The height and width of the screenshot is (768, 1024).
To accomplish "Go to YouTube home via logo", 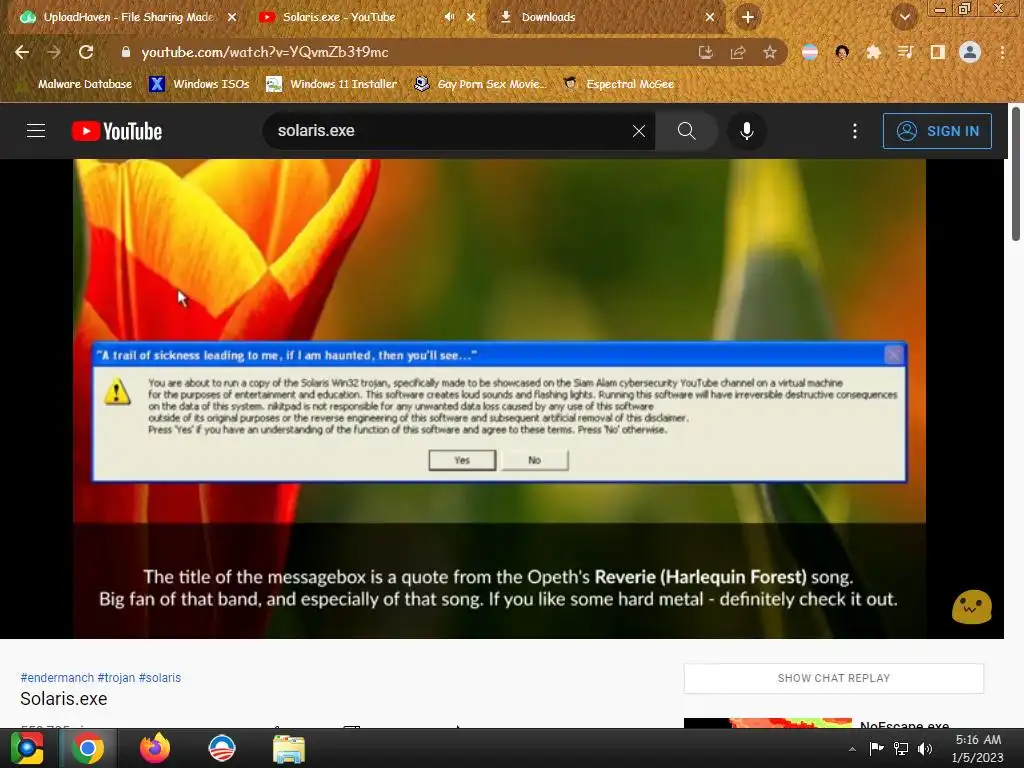I will pyautogui.click(x=117, y=131).
